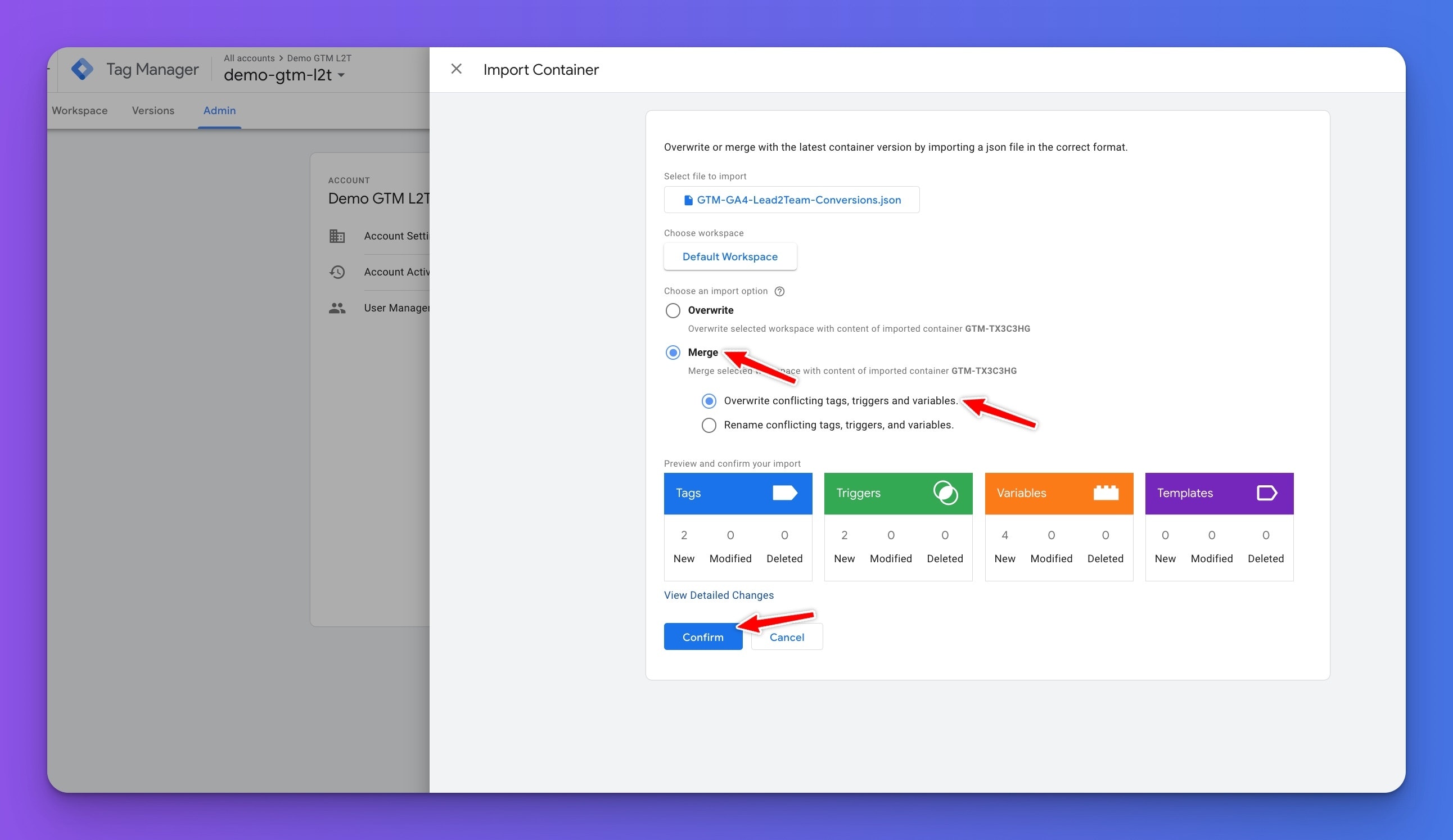This screenshot has width=1453, height=840.
Task: Switch to the Versions tab
Action: (x=153, y=110)
